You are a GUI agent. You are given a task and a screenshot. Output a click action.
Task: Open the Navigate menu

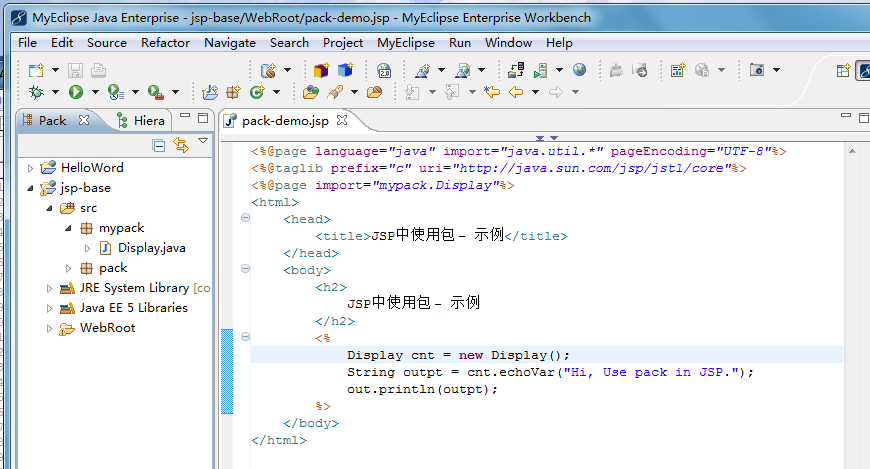[230, 43]
